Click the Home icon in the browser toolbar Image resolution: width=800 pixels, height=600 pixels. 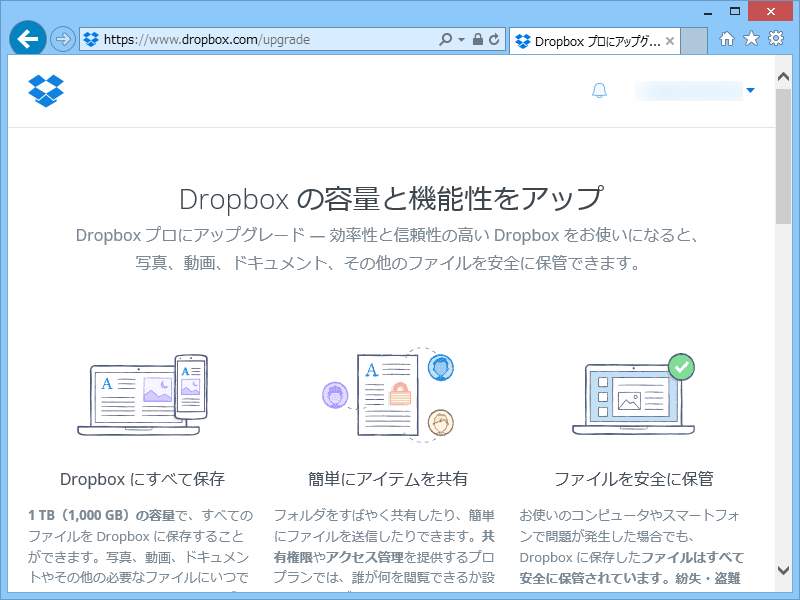coord(729,38)
